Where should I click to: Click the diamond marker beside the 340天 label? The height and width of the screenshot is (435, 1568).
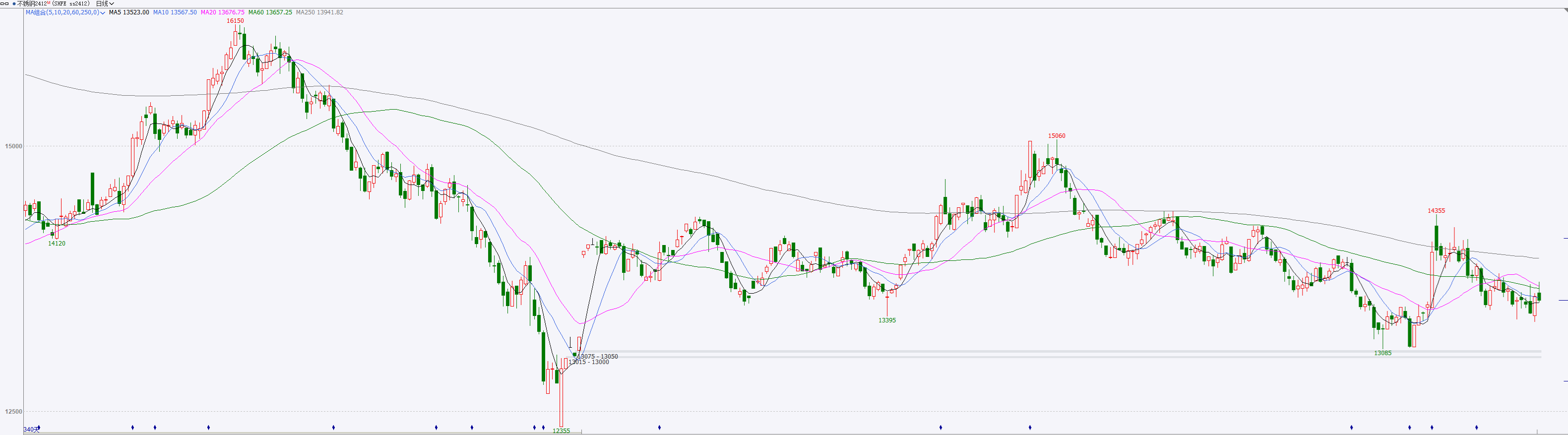[39, 428]
